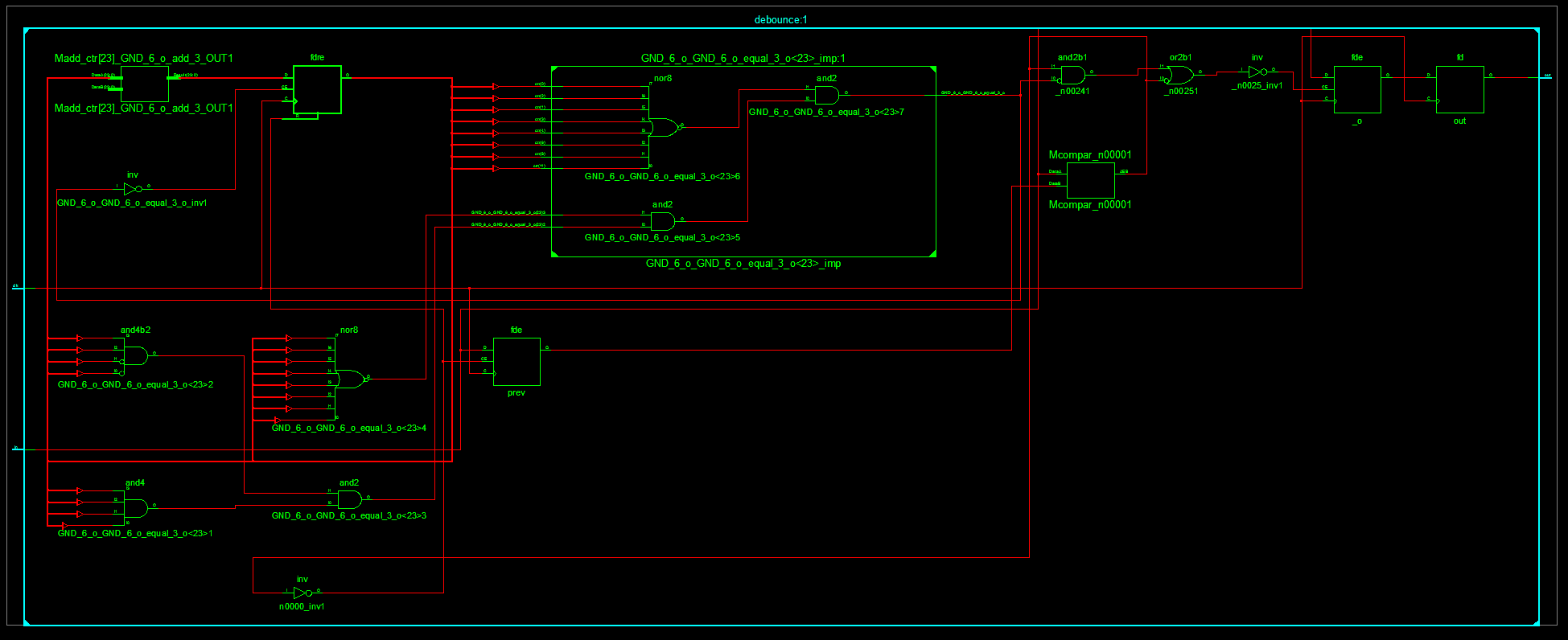
Task: Click the and2 gate labeled equal_3_o<23>7
Action: click(826, 96)
